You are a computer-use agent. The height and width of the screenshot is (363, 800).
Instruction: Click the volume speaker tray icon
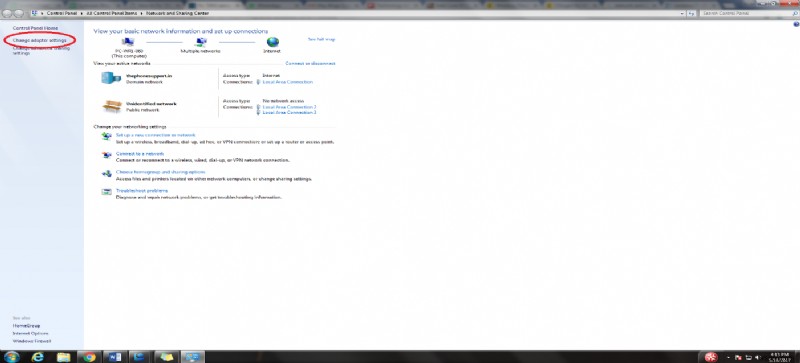pos(758,357)
